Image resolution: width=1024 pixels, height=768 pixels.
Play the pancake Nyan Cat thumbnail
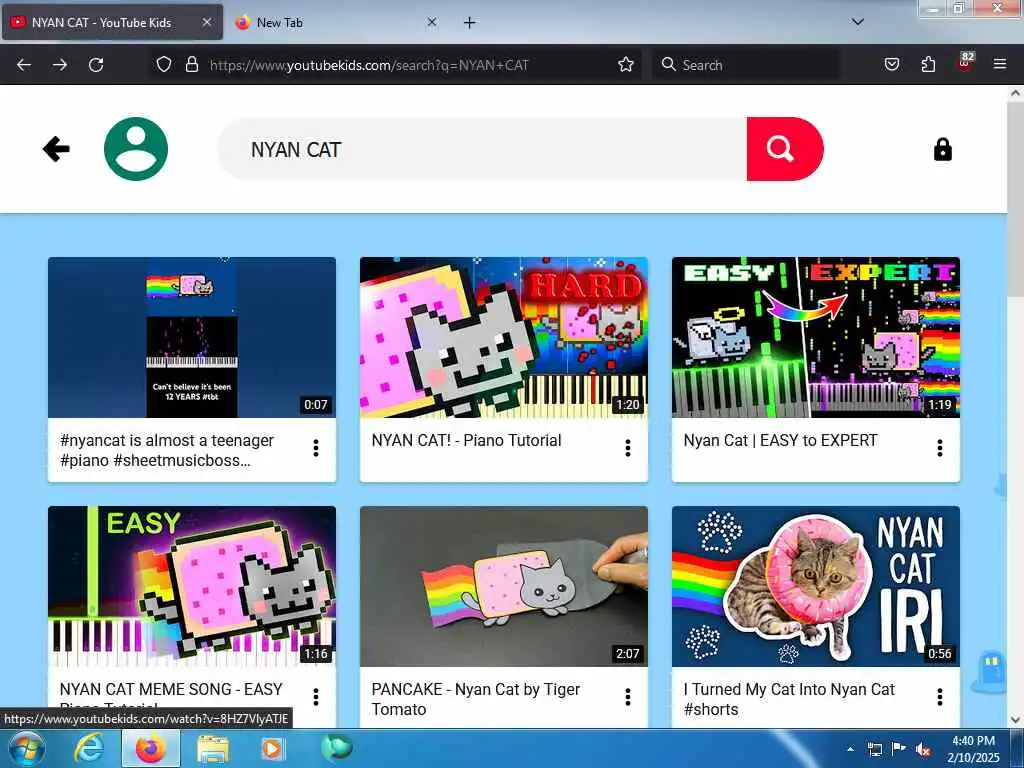click(504, 586)
